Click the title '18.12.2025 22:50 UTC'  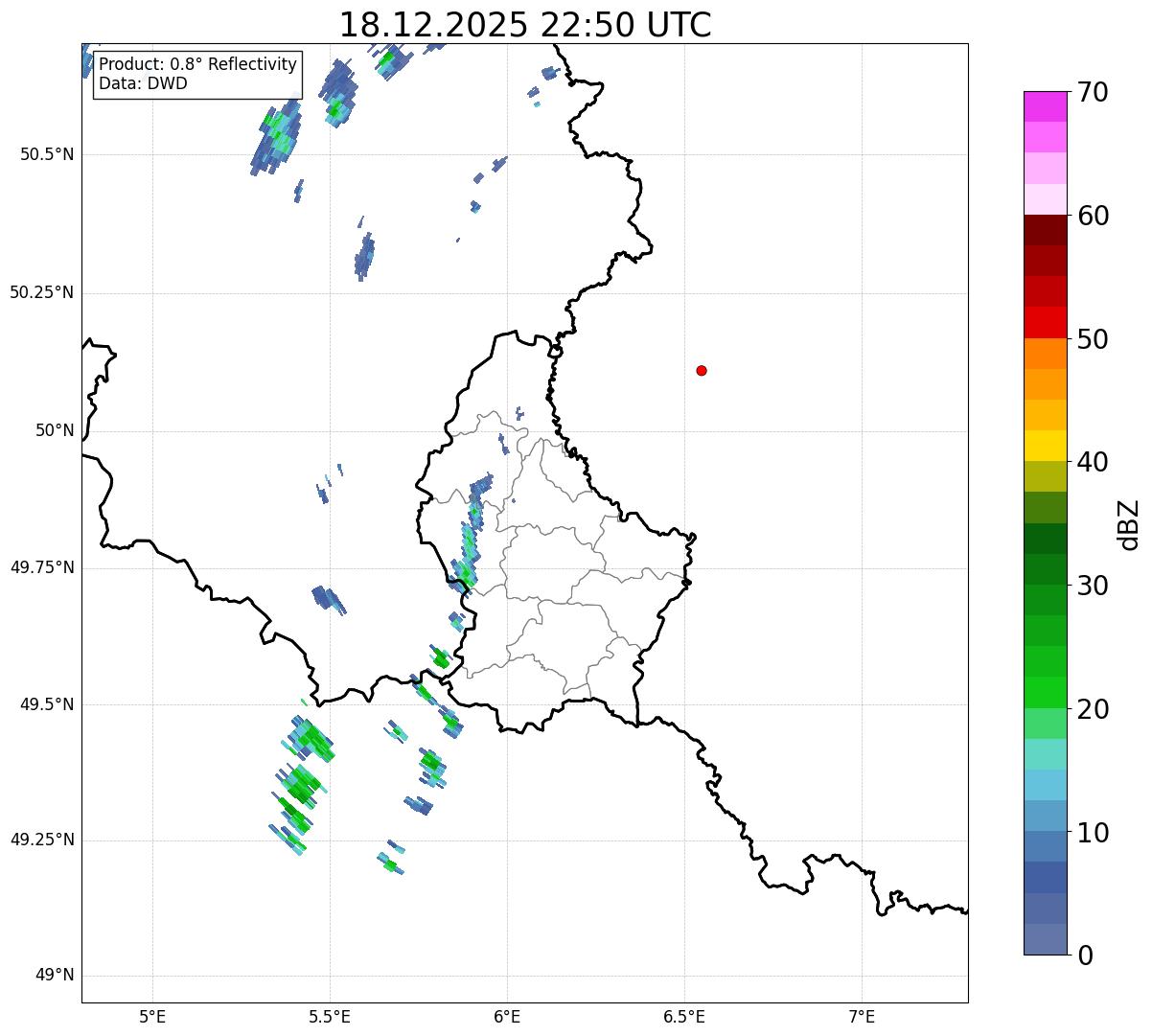tap(525, 25)
